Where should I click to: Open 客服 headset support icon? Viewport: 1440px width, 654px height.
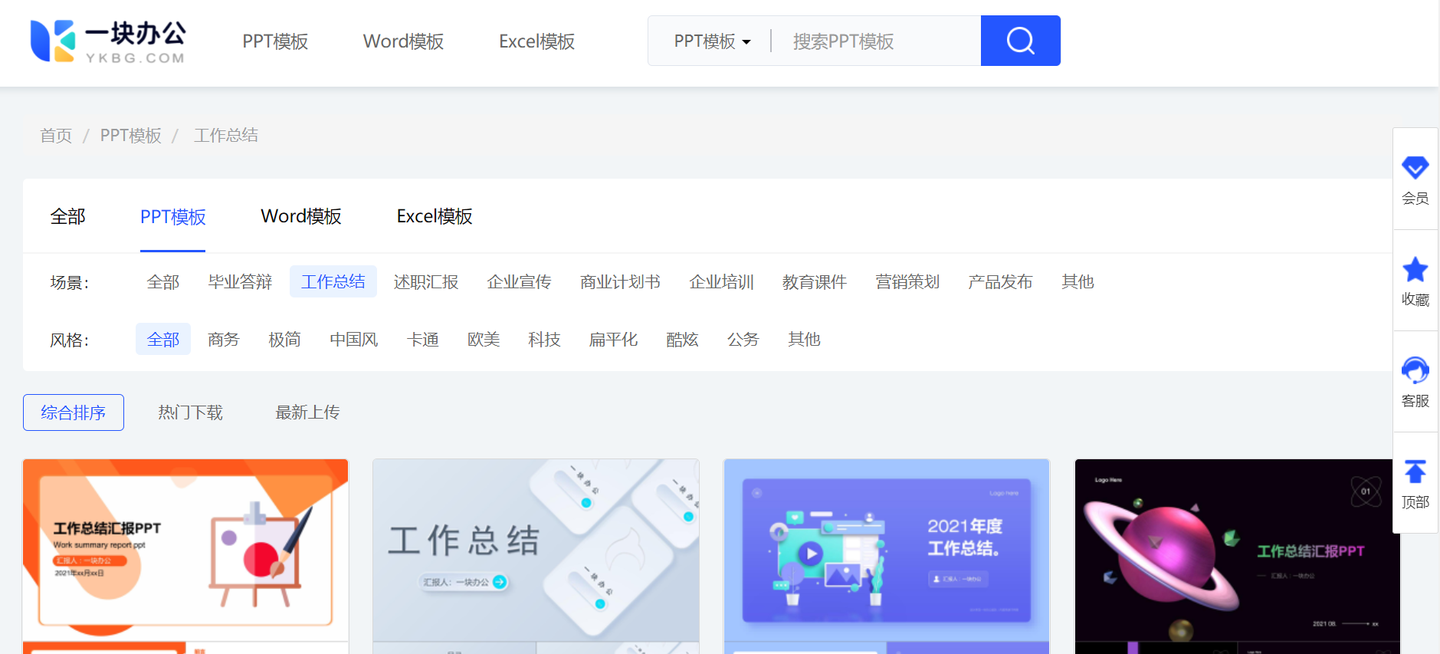[1415, 370]
